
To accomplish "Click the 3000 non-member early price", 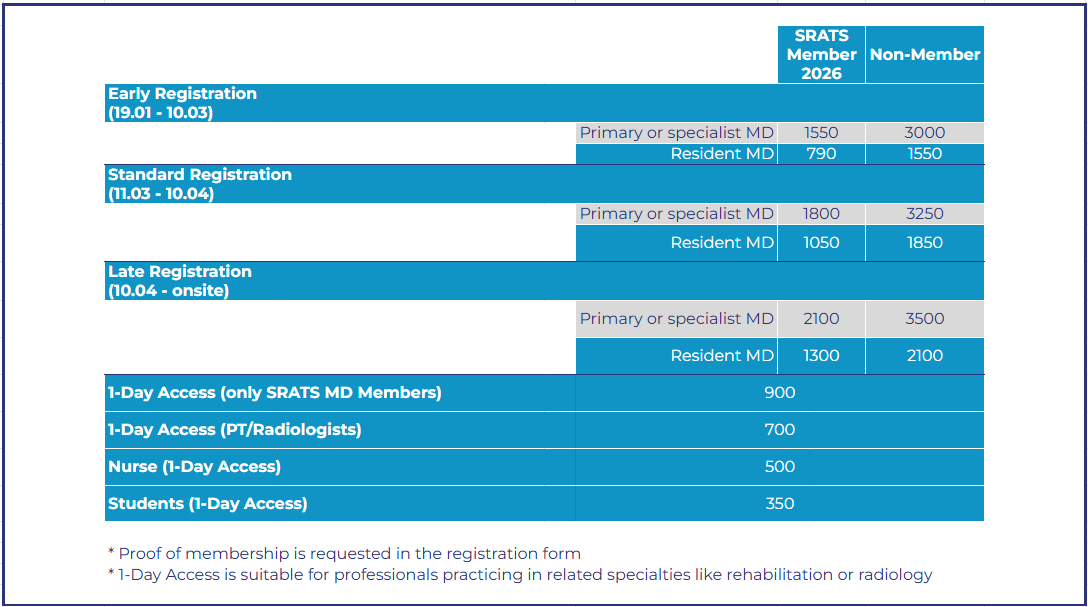I will (925, 133).
